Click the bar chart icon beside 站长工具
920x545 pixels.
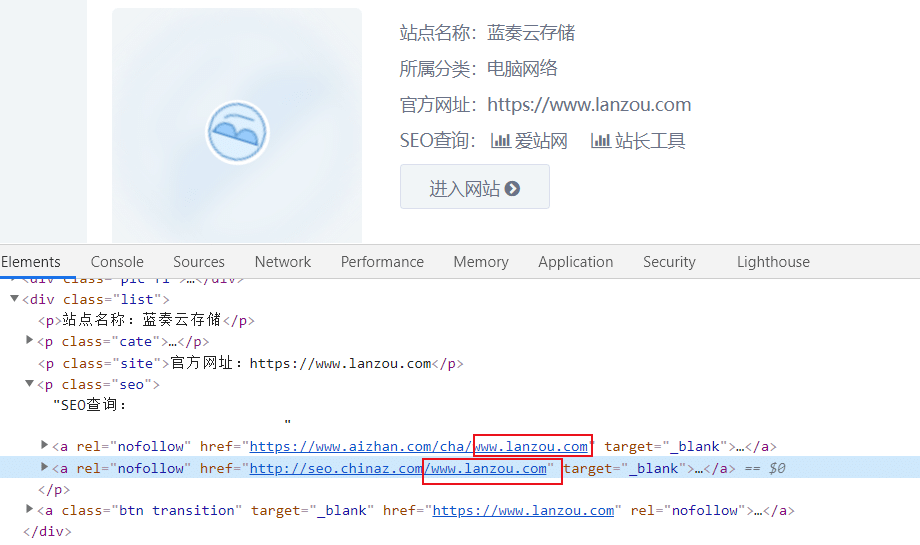click(600, 141)
